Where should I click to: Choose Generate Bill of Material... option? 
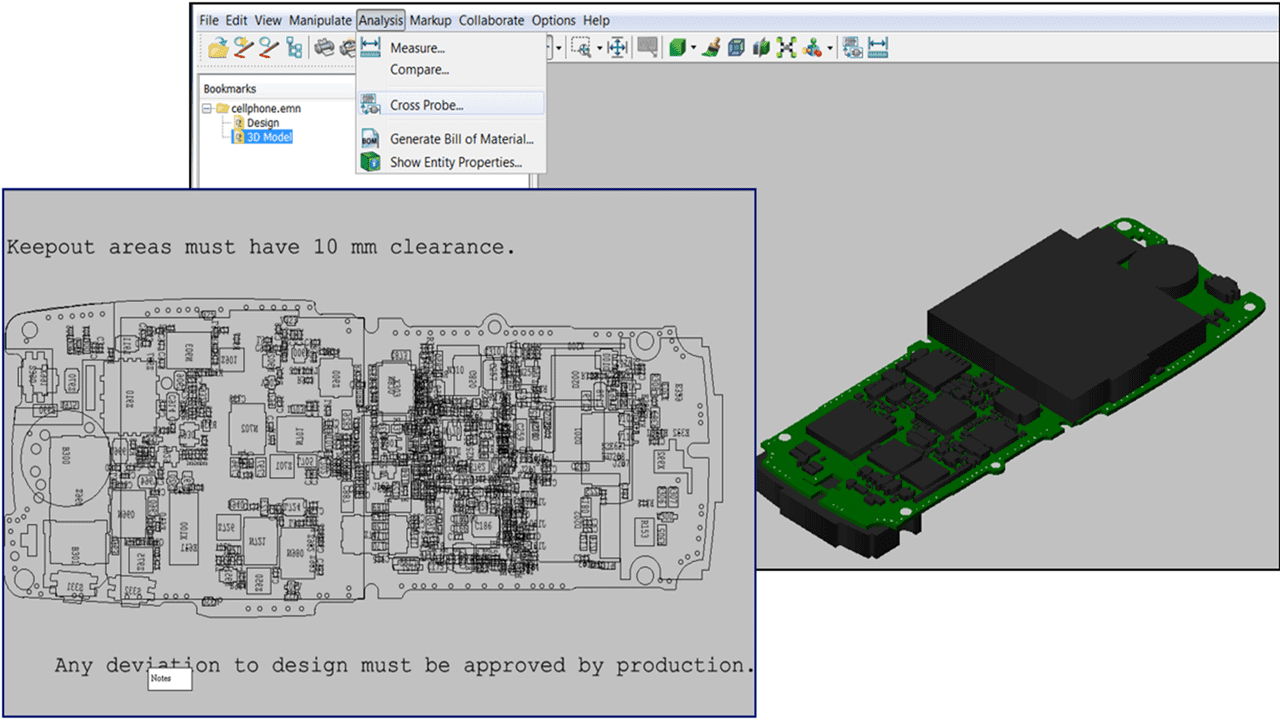[461, 139]
